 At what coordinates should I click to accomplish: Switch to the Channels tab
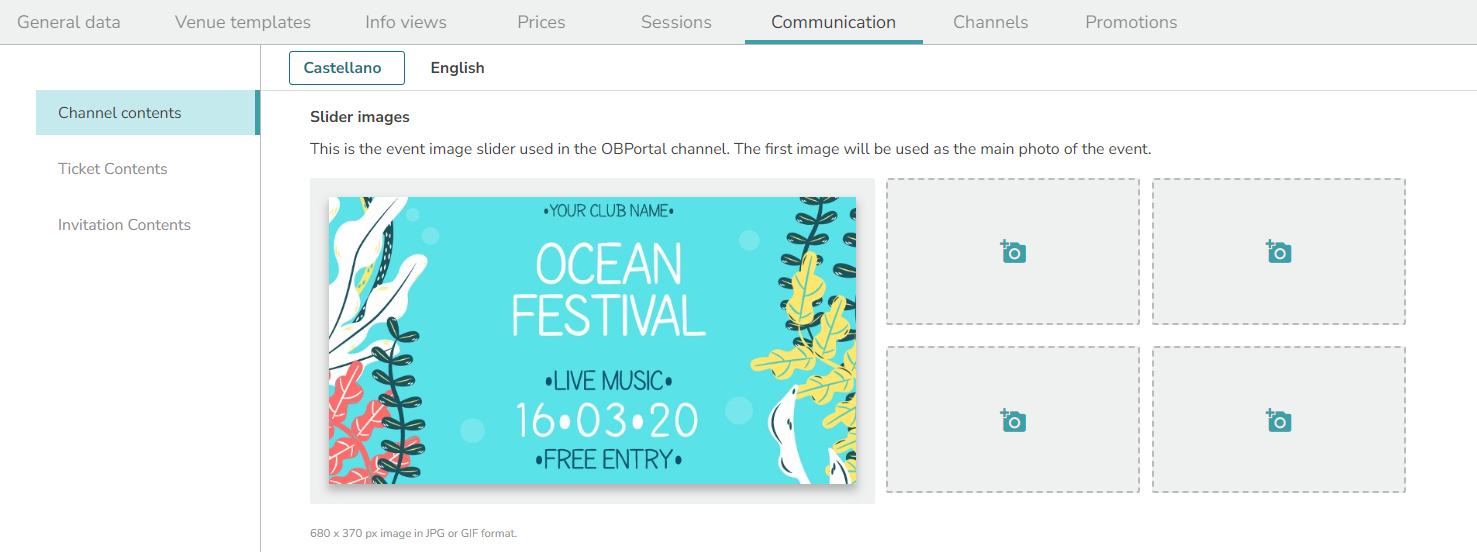click(x=990, y=22)
